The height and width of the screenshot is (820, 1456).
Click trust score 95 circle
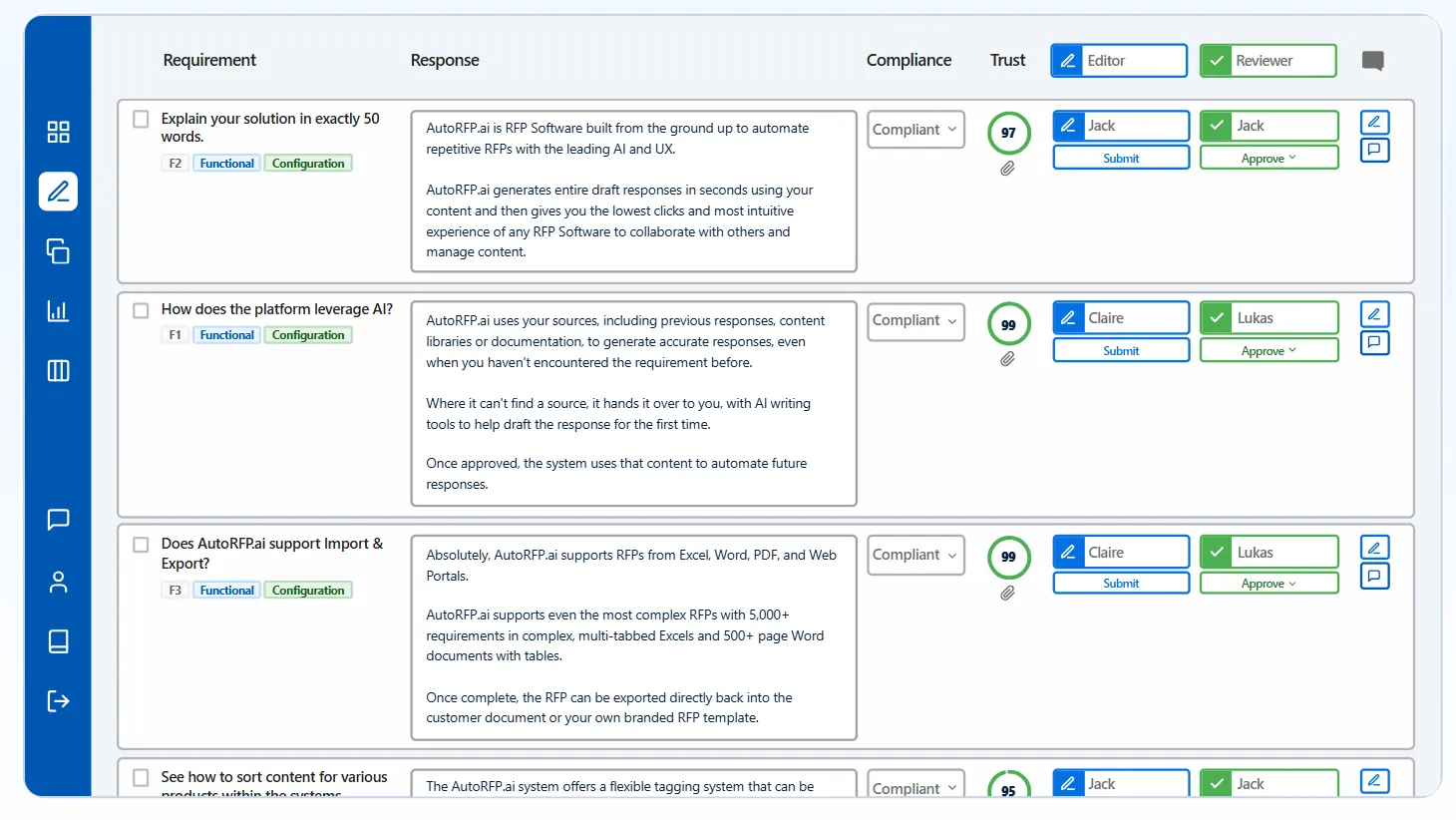pyautogui.click(x=1008, y=785)
